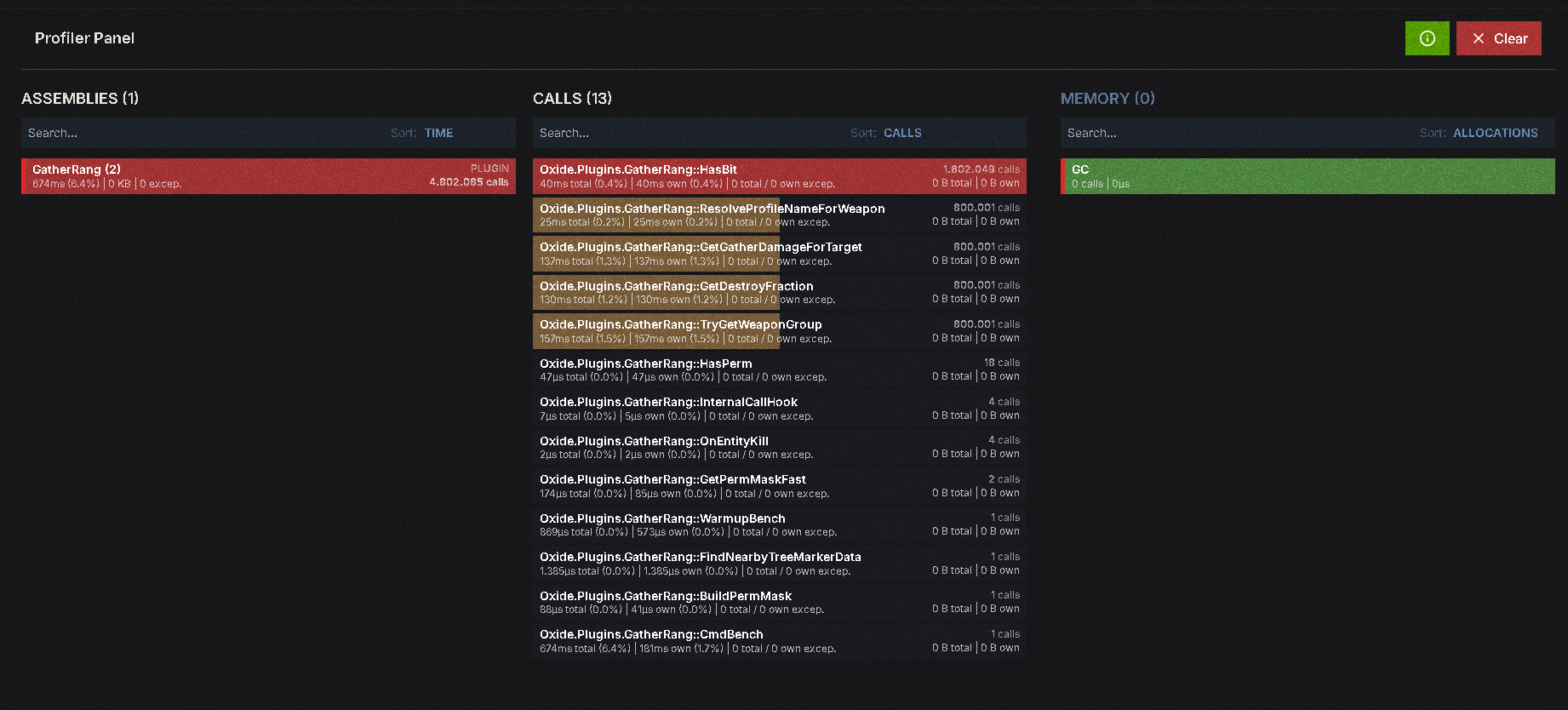Viewport: 1568px width, 710px height.
Task: Select the WarmupBench call row
Action: coord(780,524)
